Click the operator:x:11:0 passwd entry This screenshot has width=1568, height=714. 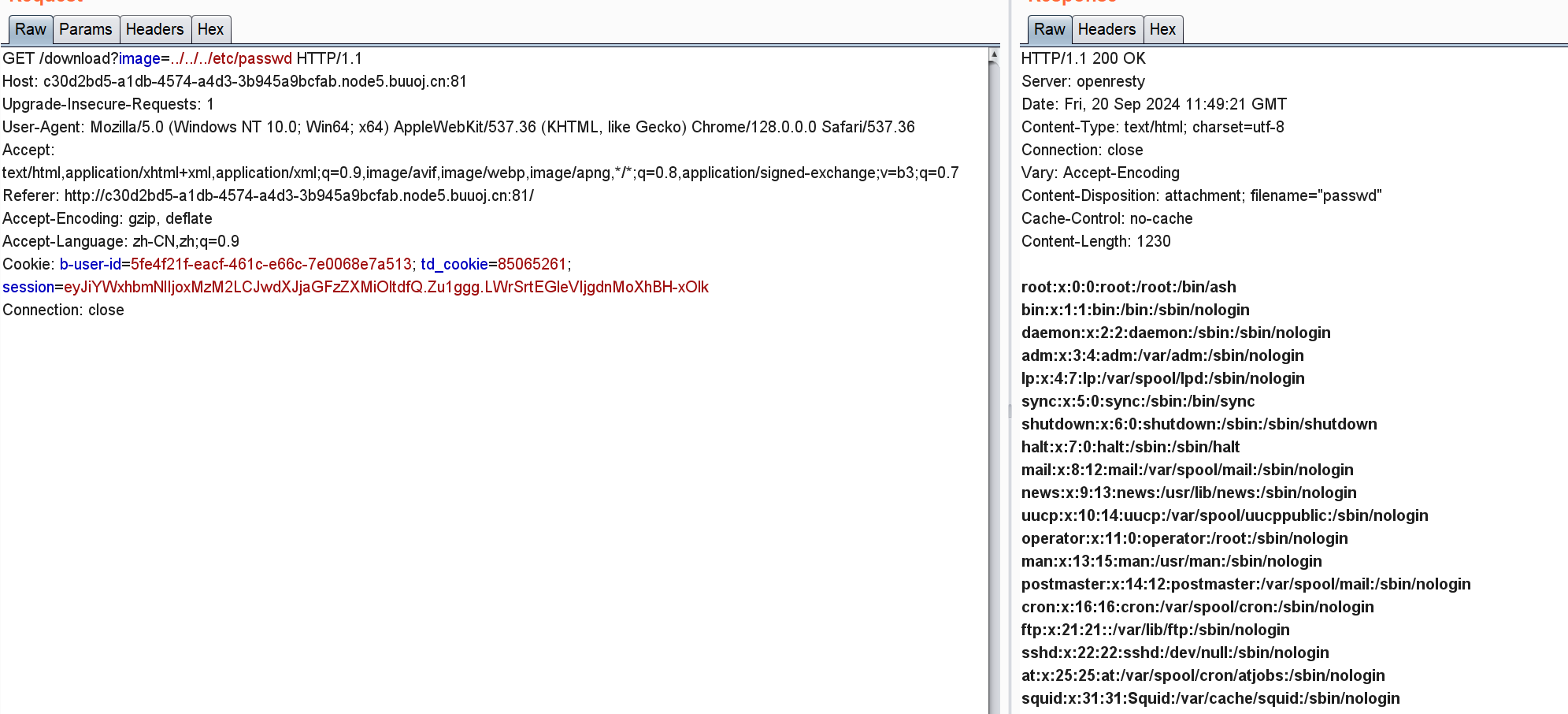[1184, 538]
